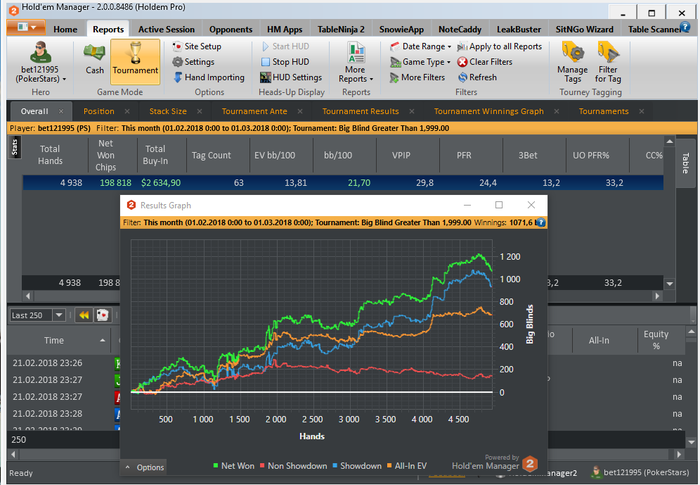The height and width of the screenshot is (485, 700).
Task: Toggle the Showdown legend entry
Action: [x=357, y=466]
